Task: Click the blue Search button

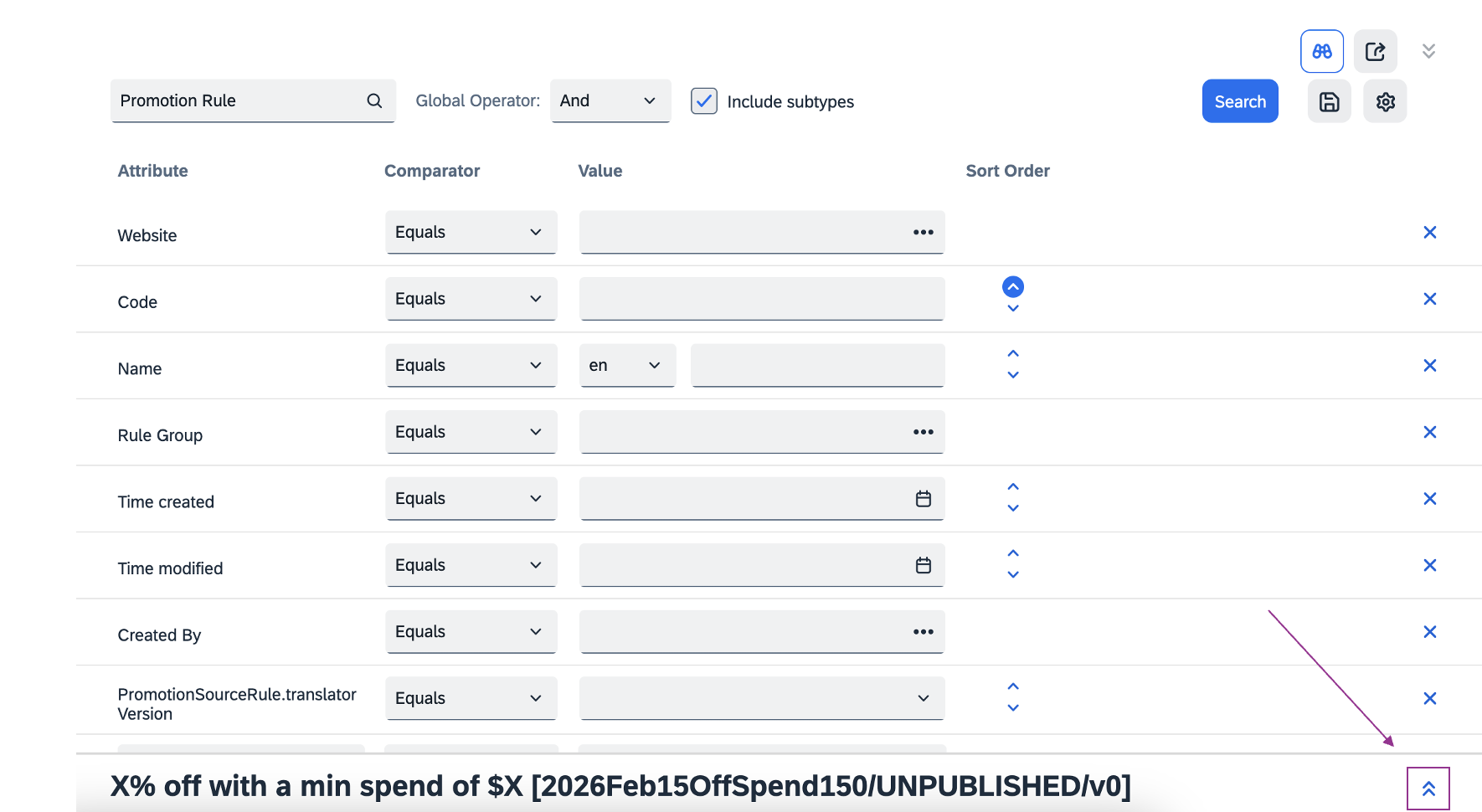Action: (x=1239, y=101)
